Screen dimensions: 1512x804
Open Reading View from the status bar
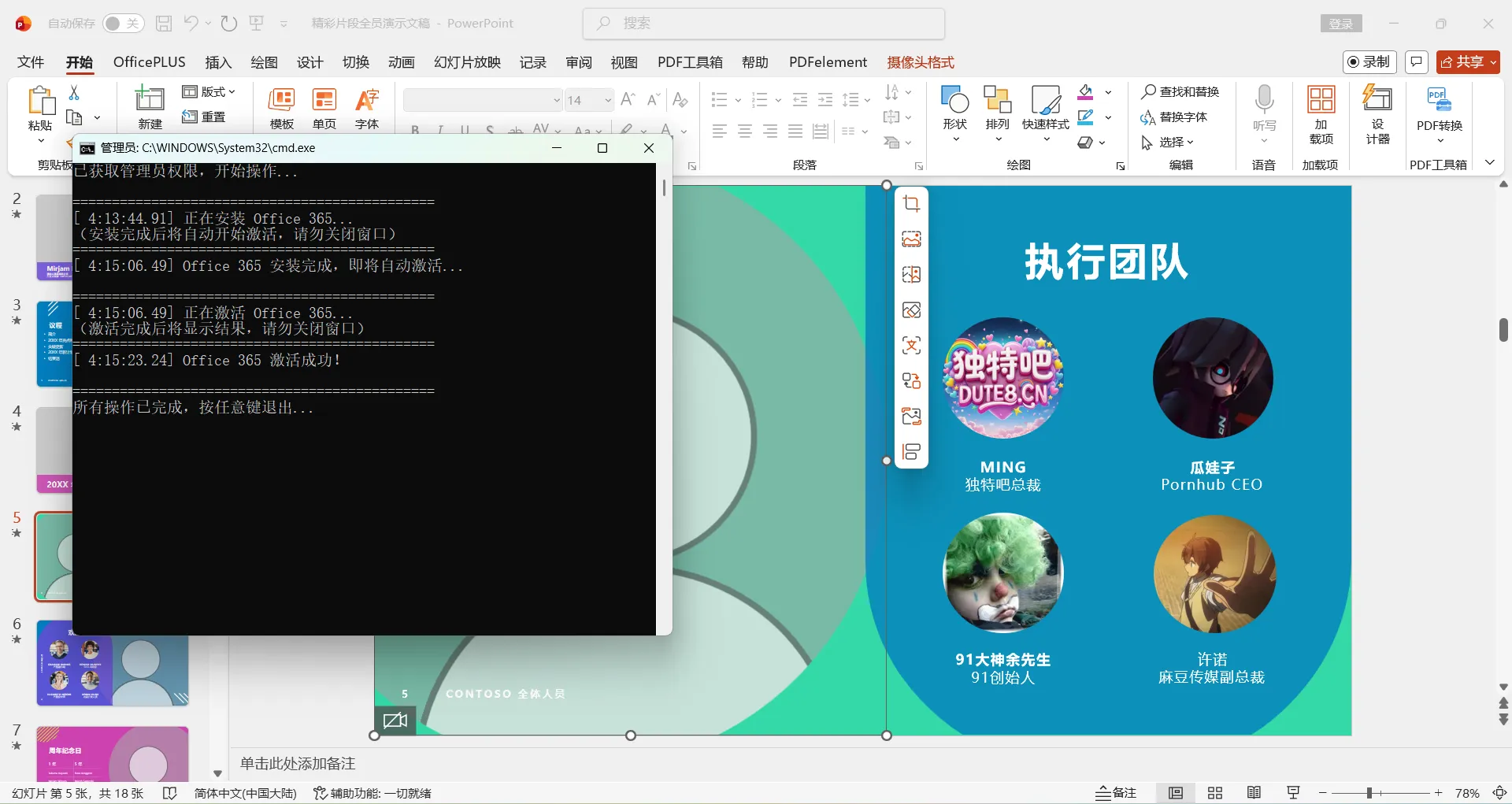tap(1255, 792)
